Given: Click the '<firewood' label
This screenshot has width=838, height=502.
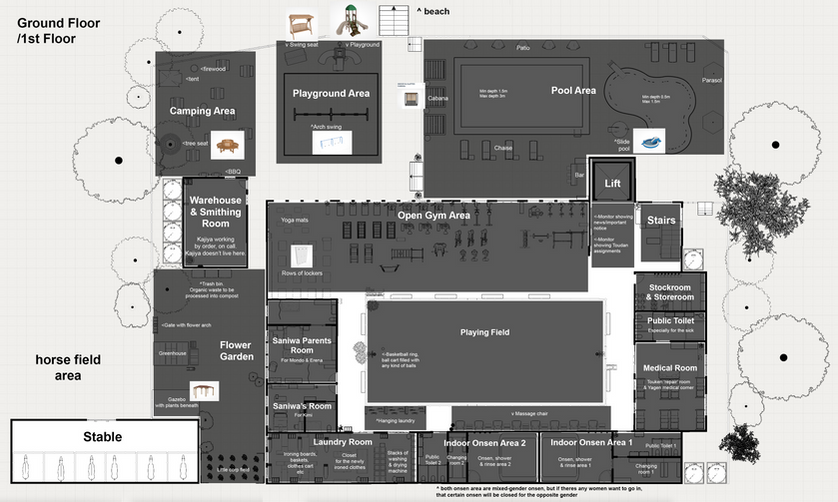Looking at the screenshot, I should pyautogui.click(x=213, y=68).
